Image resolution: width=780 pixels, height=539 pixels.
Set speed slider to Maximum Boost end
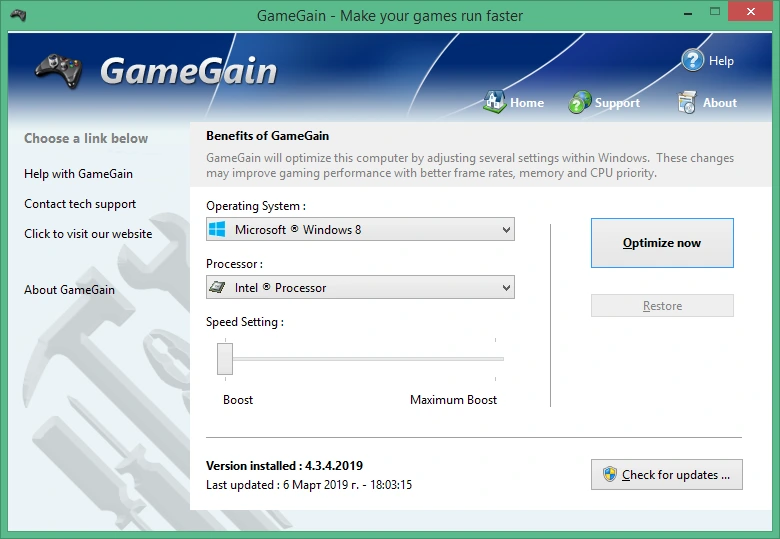pyautogui.click(x=495, y=359)
